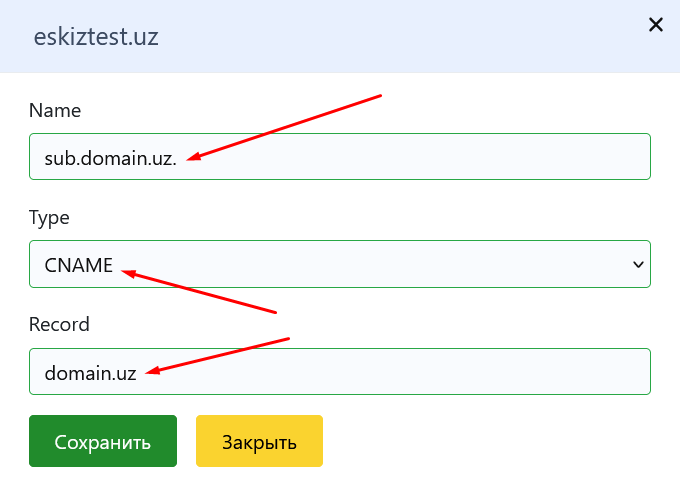The image size is (680, 500).
Task: Click the light blue dialog header bar
Action: click(400, 38)
